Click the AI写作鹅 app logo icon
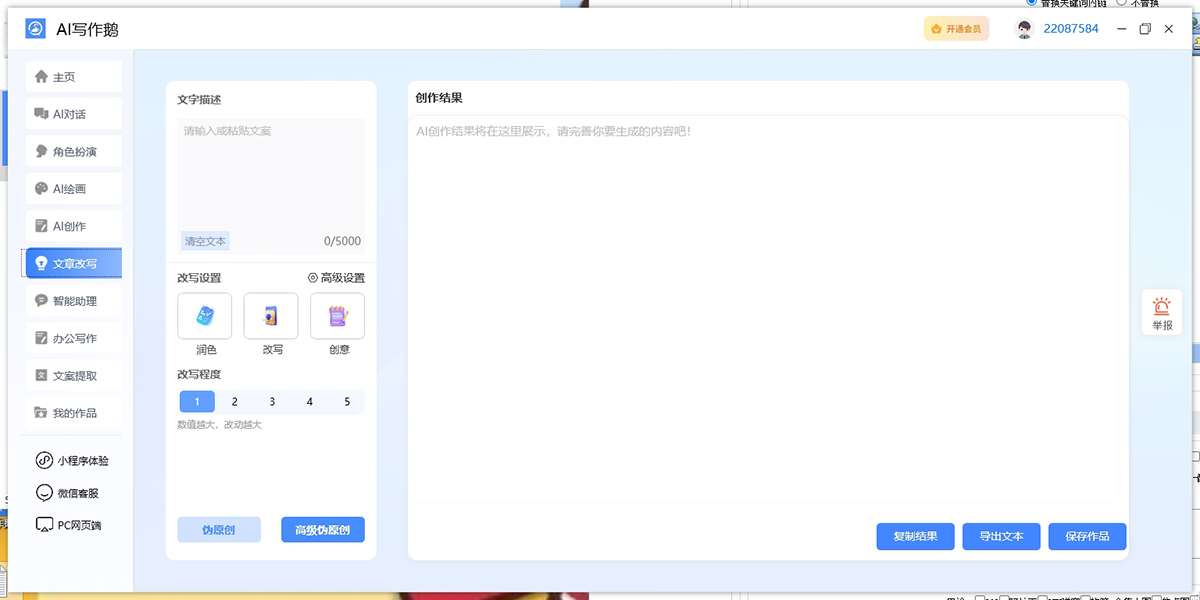 point(35,29)
